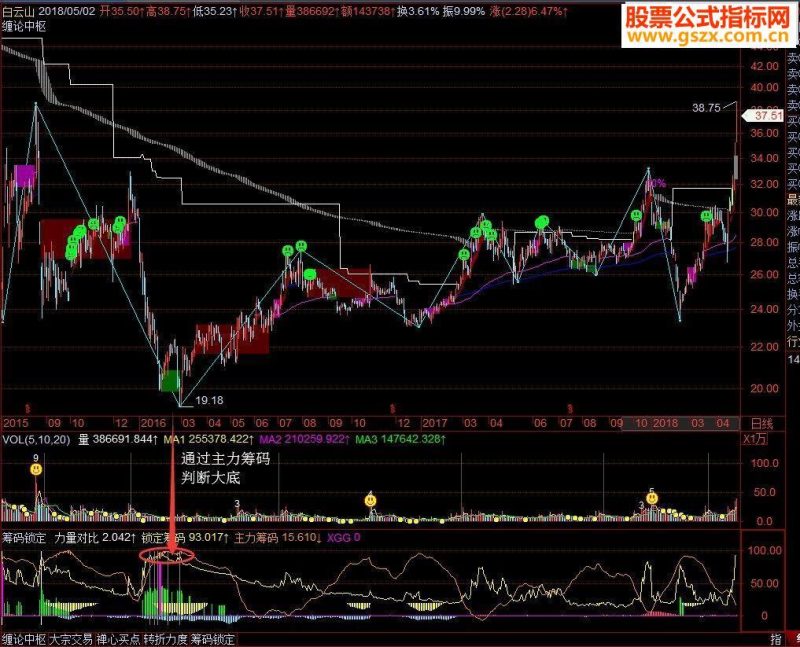Click the magenta square marker near the 2015 peak
This screenshot has width=800, height=647.
click(x=24, y=176)
